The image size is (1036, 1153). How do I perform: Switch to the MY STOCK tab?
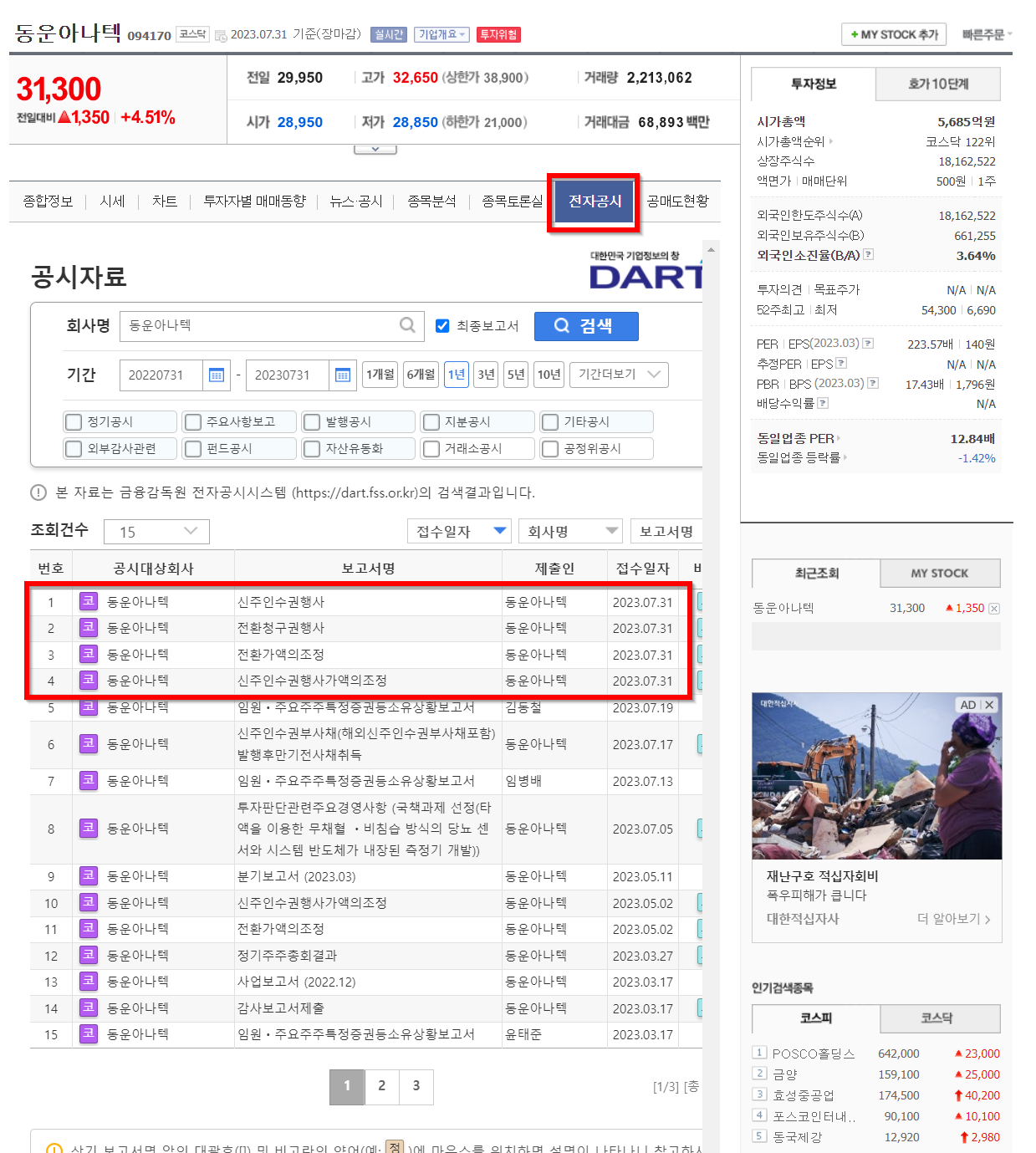pos(940,573)
